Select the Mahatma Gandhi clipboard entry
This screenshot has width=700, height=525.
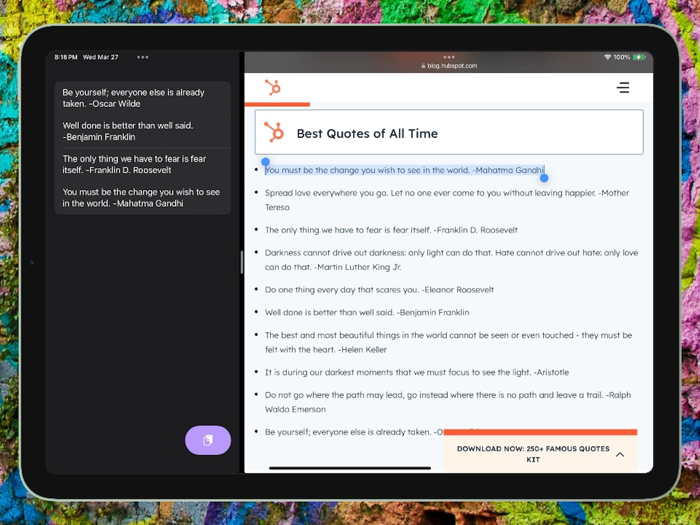point(142,198)
